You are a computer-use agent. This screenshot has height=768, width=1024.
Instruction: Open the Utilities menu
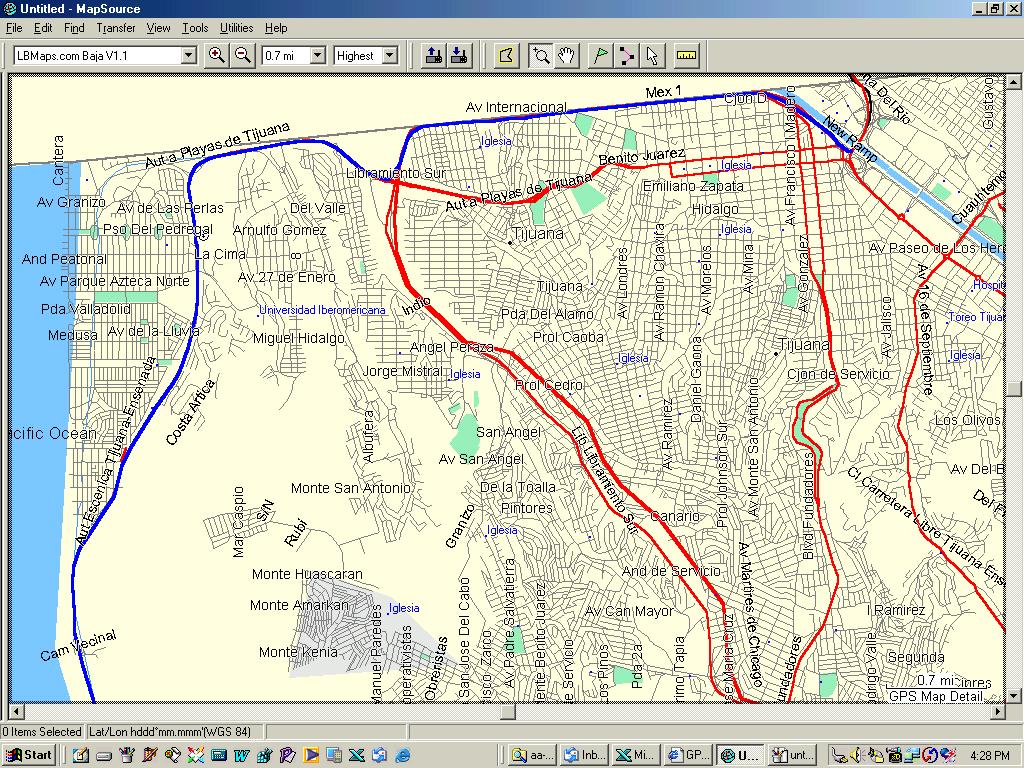coord(237,28)
